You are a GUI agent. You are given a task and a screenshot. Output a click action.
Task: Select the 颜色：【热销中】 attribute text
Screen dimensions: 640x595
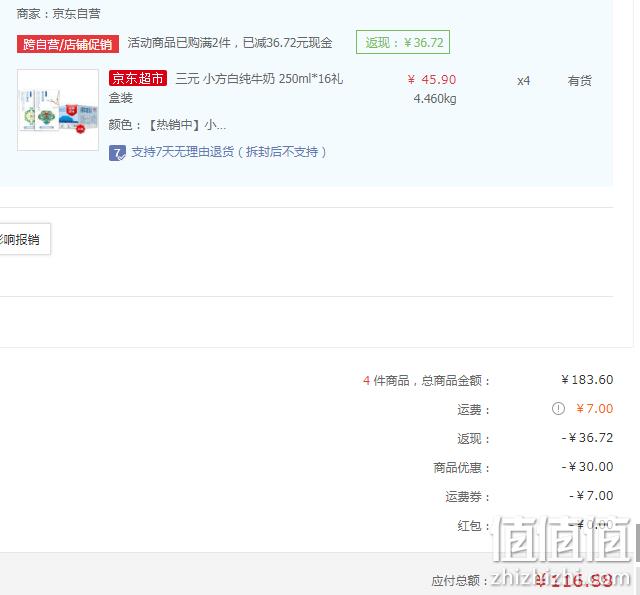(167, 124)
